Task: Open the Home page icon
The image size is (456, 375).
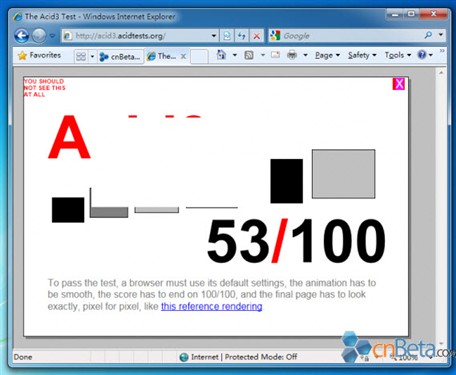Action: [221, 55]
